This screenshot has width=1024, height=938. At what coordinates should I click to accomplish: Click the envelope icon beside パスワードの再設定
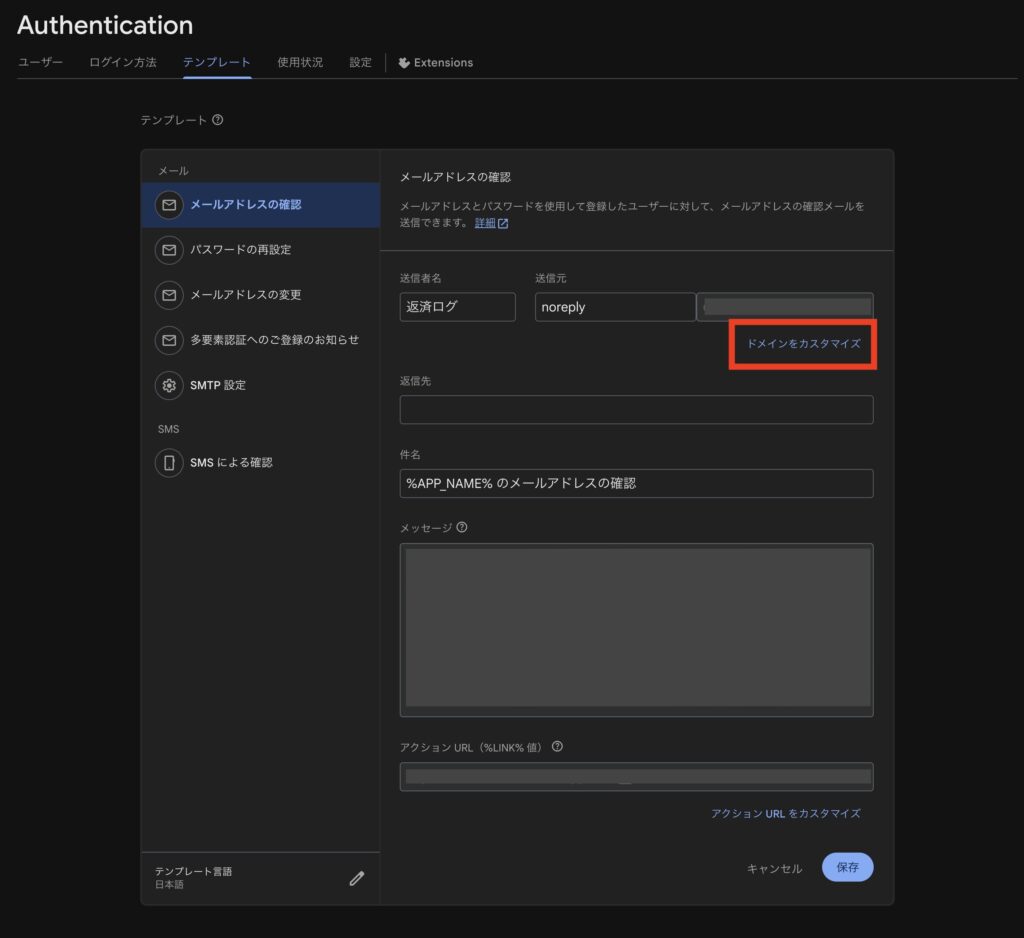[169, 250]
